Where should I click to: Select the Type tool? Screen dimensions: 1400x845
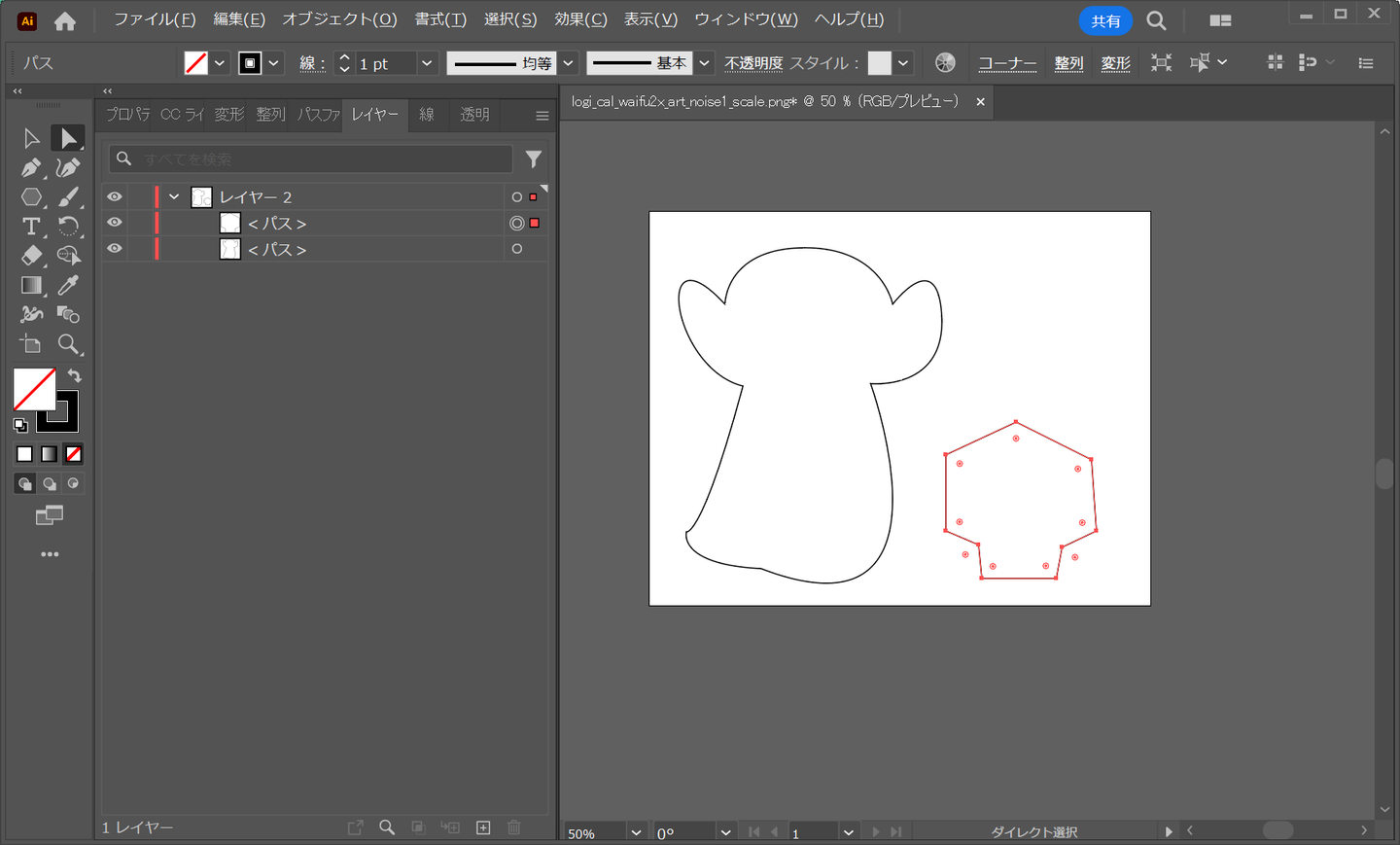(x=31, y=227)
